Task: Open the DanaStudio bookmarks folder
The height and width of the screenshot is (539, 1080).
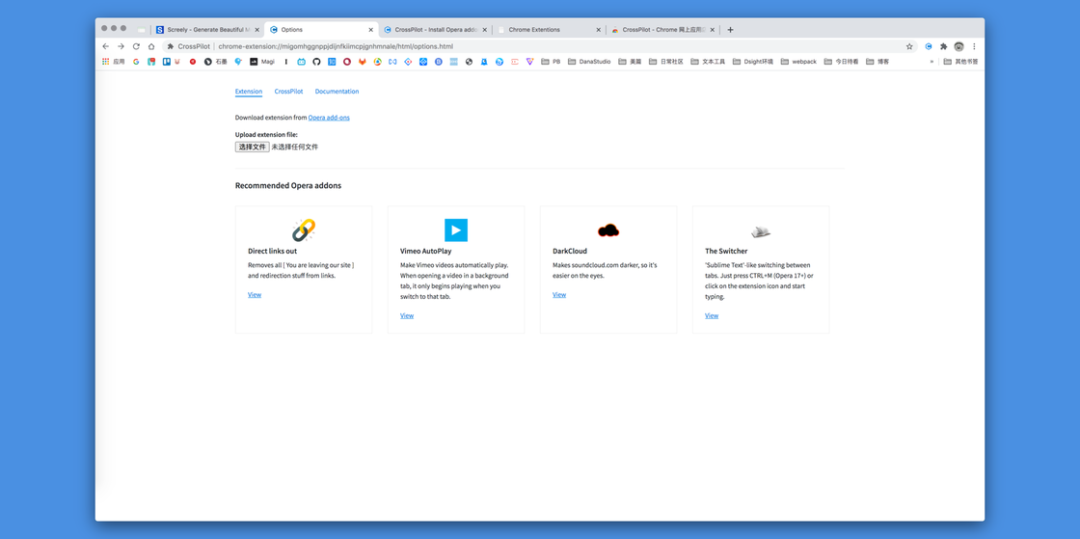Action: 590,61
